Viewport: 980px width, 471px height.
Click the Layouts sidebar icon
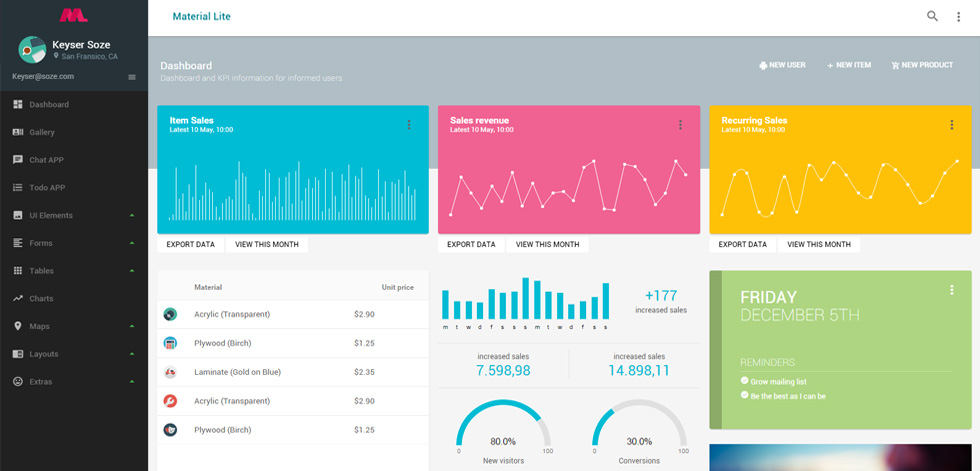point(18,354)
